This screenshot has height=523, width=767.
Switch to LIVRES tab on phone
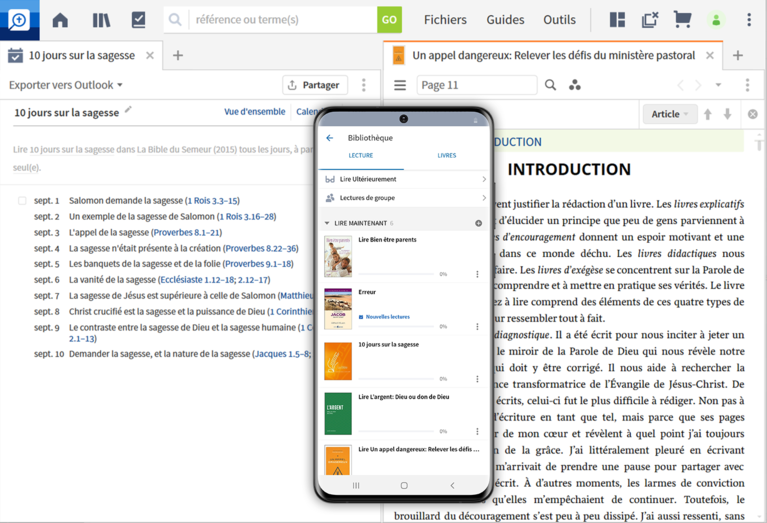pyautogui.click(x=447, y=156)
